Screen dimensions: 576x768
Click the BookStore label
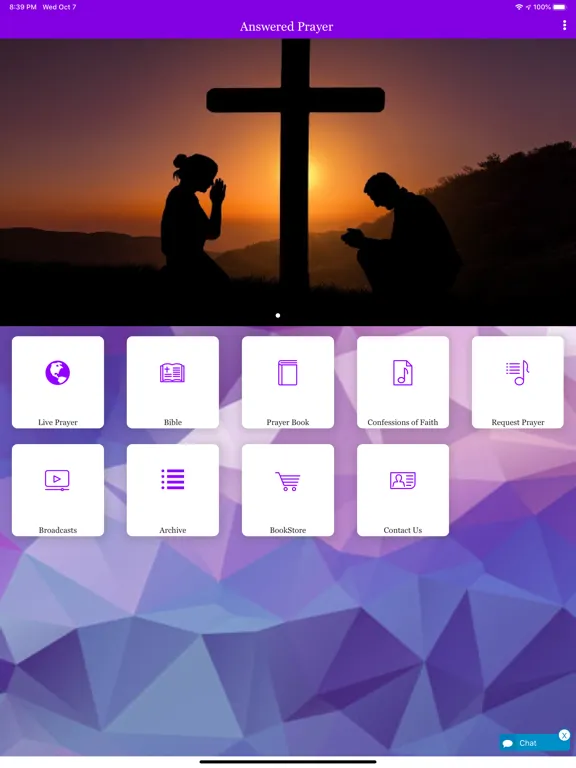[x=288, y=530]
